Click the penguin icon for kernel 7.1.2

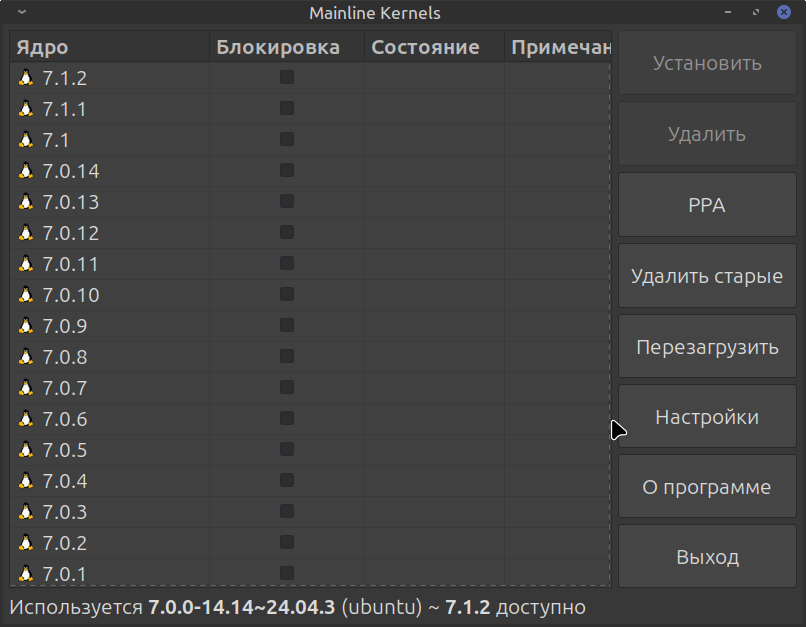[x=26, y=78]
